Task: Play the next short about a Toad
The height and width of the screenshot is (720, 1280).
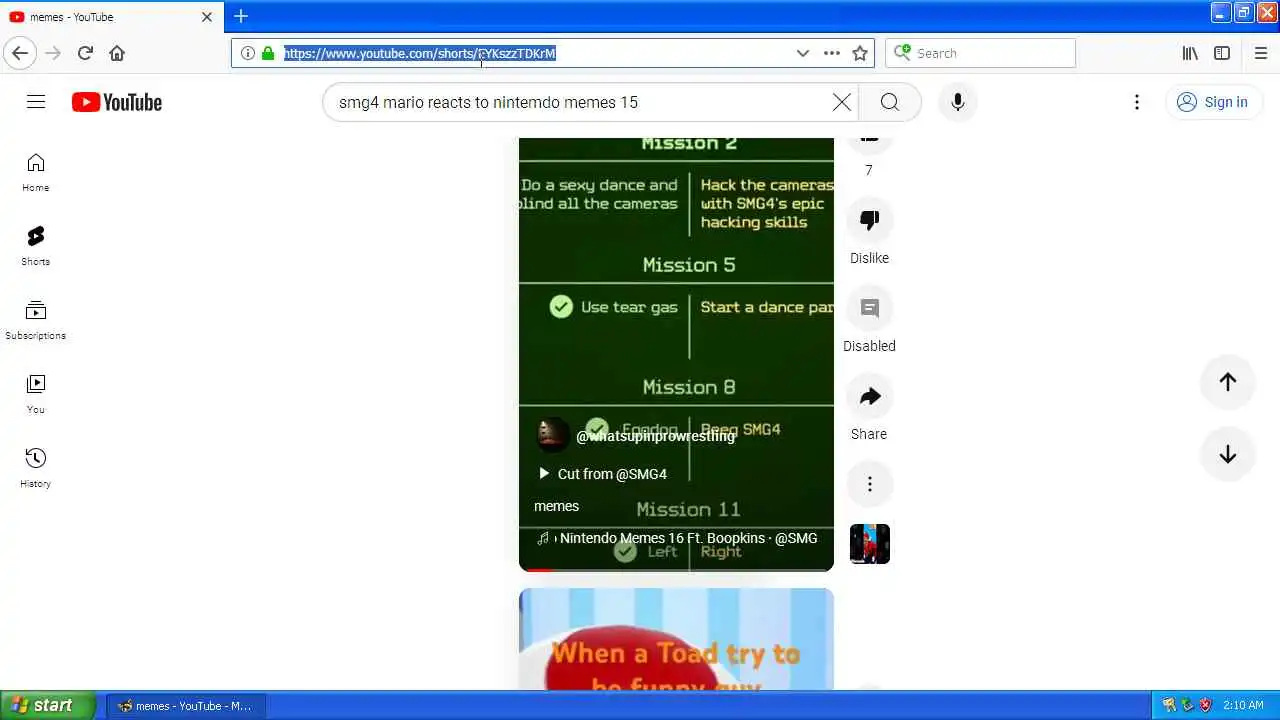Action: click(676, 639)
